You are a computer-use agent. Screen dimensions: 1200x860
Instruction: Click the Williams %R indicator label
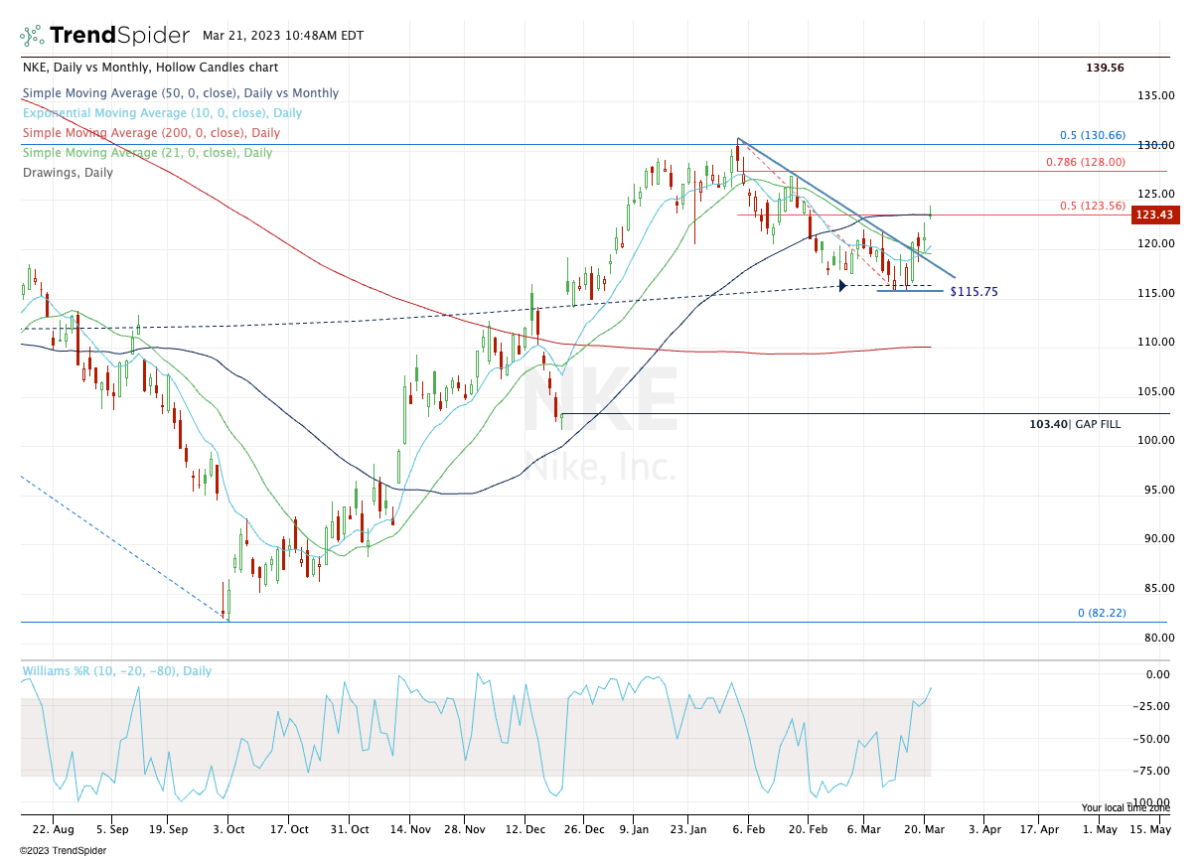(x=116, y=671)
